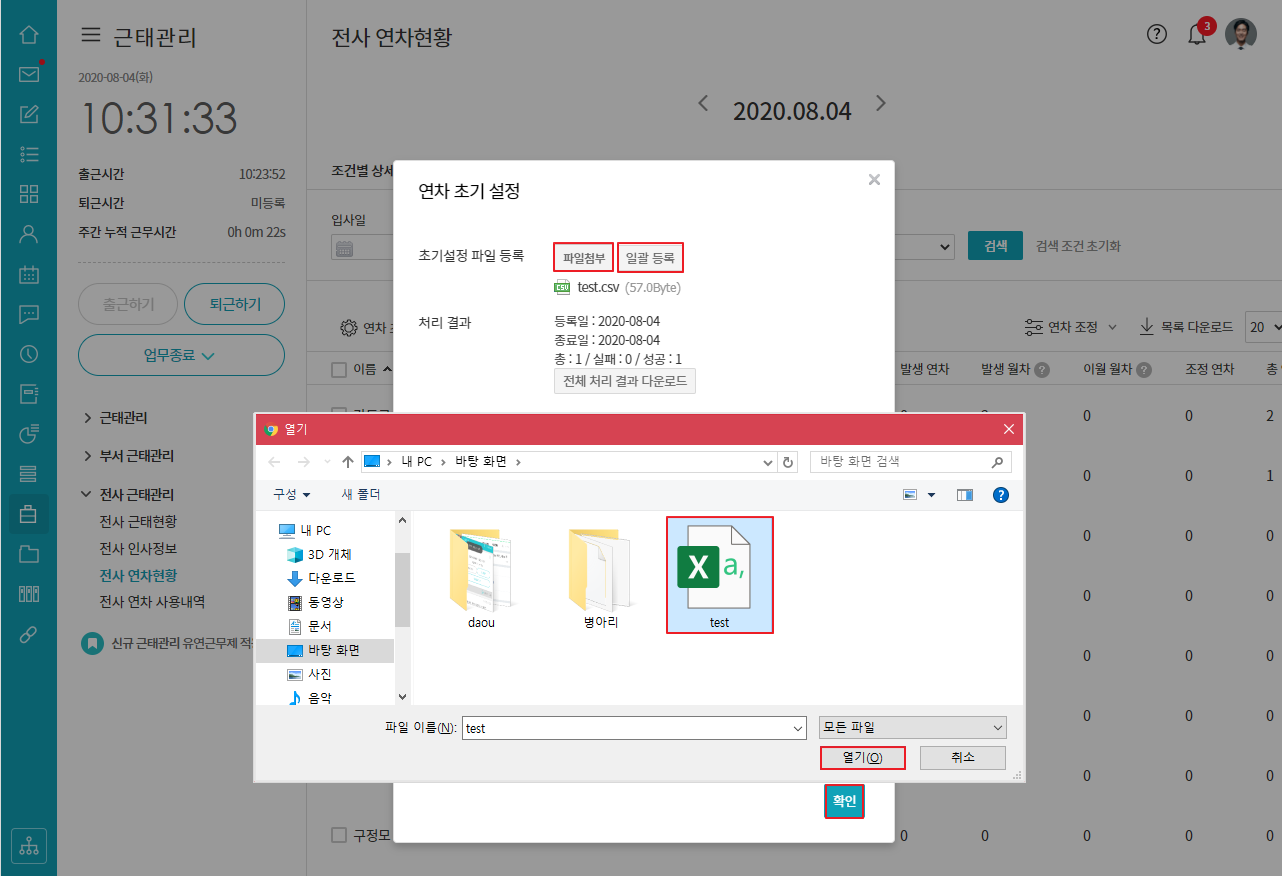The width and height of the screenshot is (1282, 876).
Task: Click the home icon in left sidebar
Action: pyautogui.click(x=28, y=34)
